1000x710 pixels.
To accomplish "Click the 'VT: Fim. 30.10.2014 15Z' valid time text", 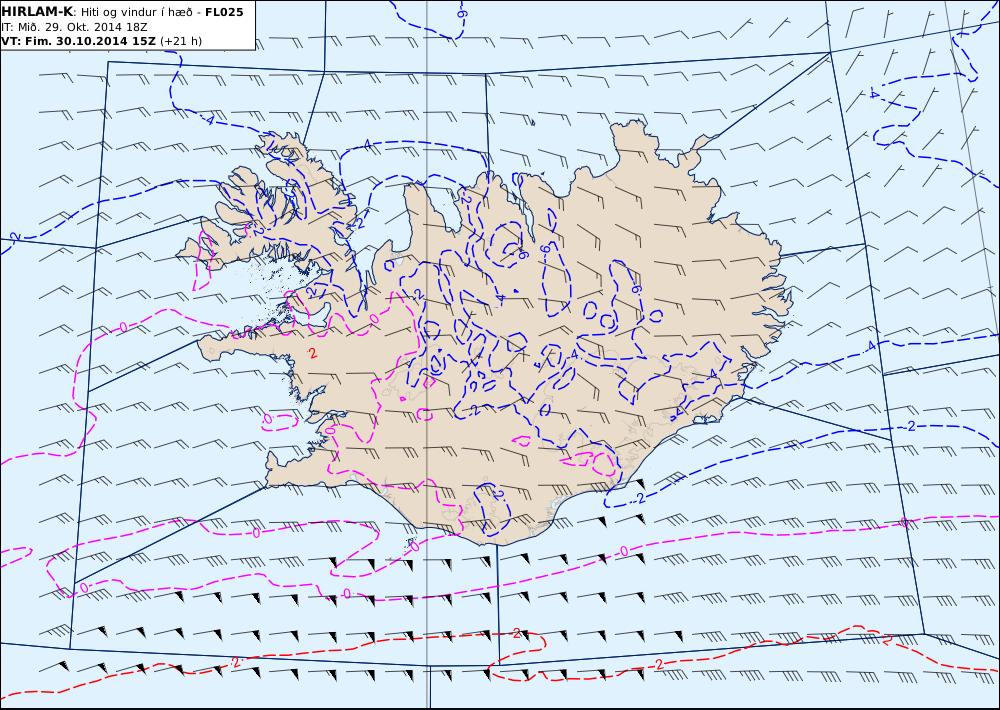I will click(78, 41).
